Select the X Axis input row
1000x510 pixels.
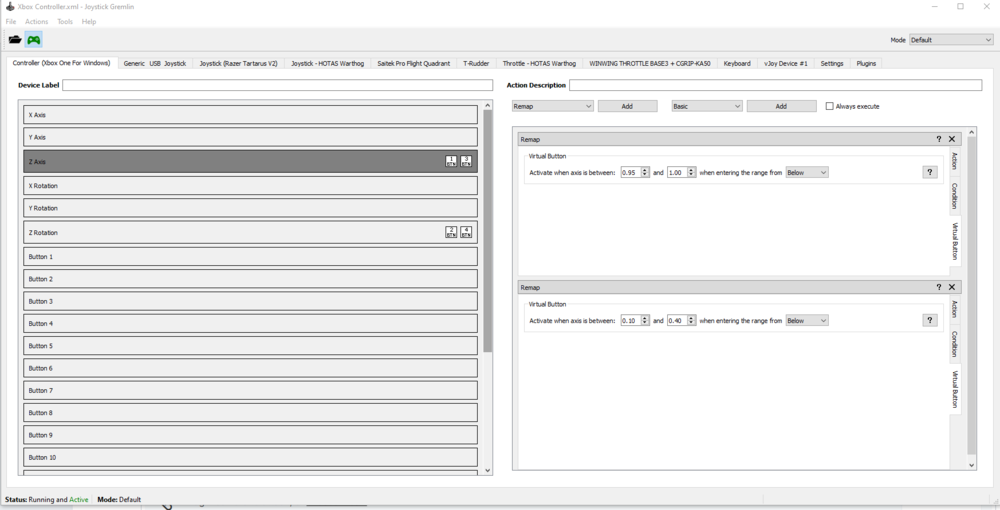pos(251,115)
